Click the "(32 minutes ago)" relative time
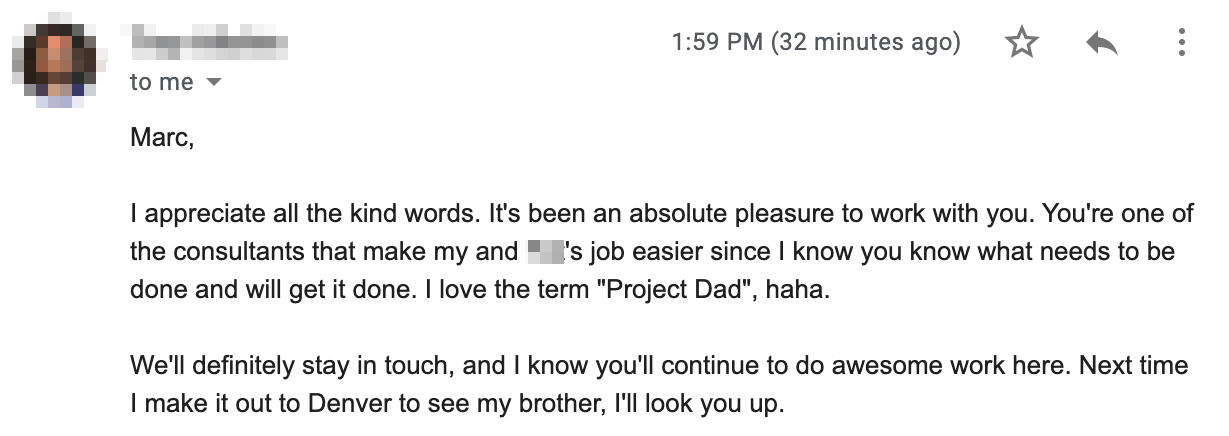Screen dimensions: 1229x436 pyautogui.click(x=866, y=43)
